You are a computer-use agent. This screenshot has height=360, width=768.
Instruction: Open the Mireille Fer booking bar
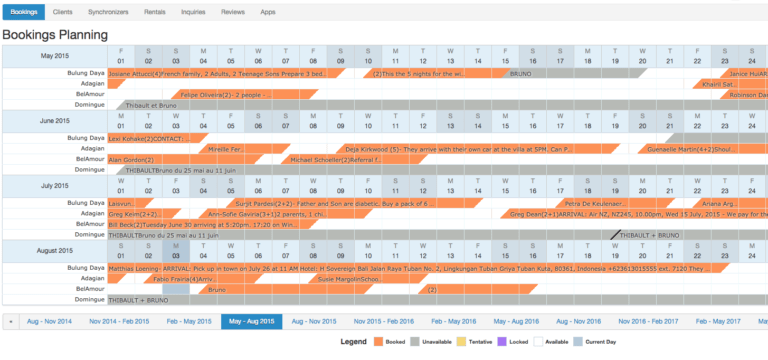(x=244, y=149)
